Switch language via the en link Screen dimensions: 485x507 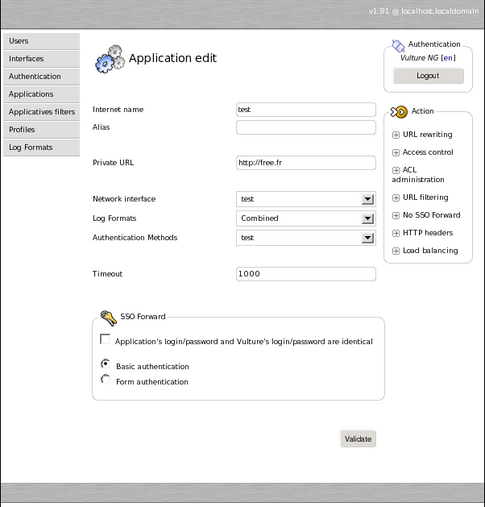point(448,58)
